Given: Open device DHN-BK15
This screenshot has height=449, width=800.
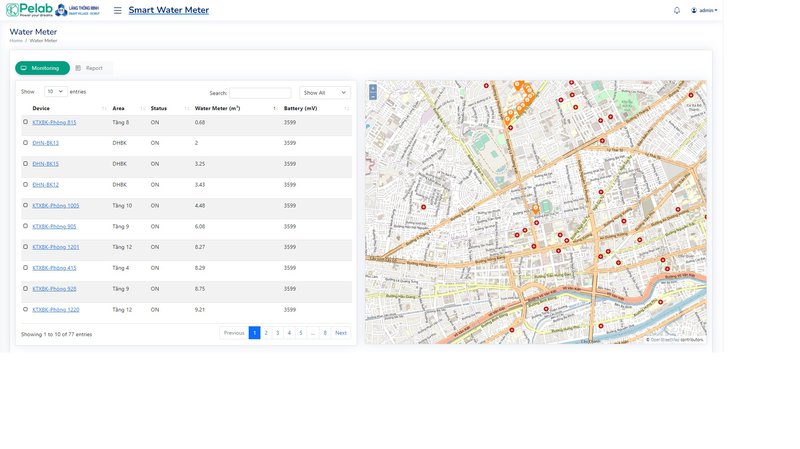Looking at the screenshot, I should [45, 164].
